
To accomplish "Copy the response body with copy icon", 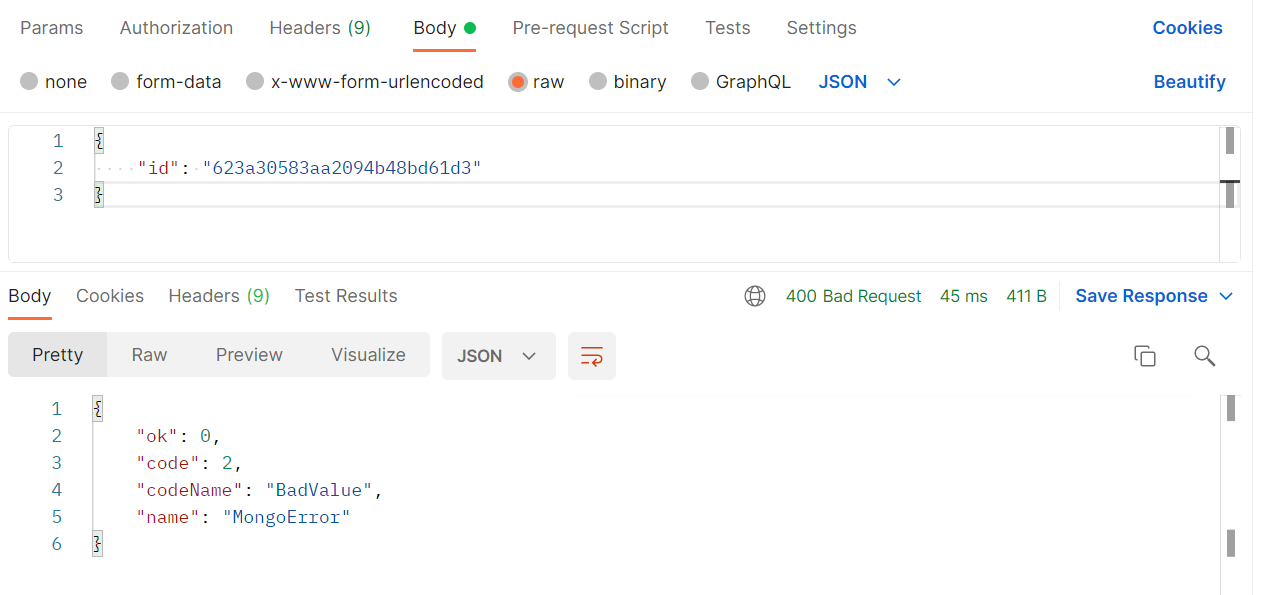I will (x=1145, y=356).
